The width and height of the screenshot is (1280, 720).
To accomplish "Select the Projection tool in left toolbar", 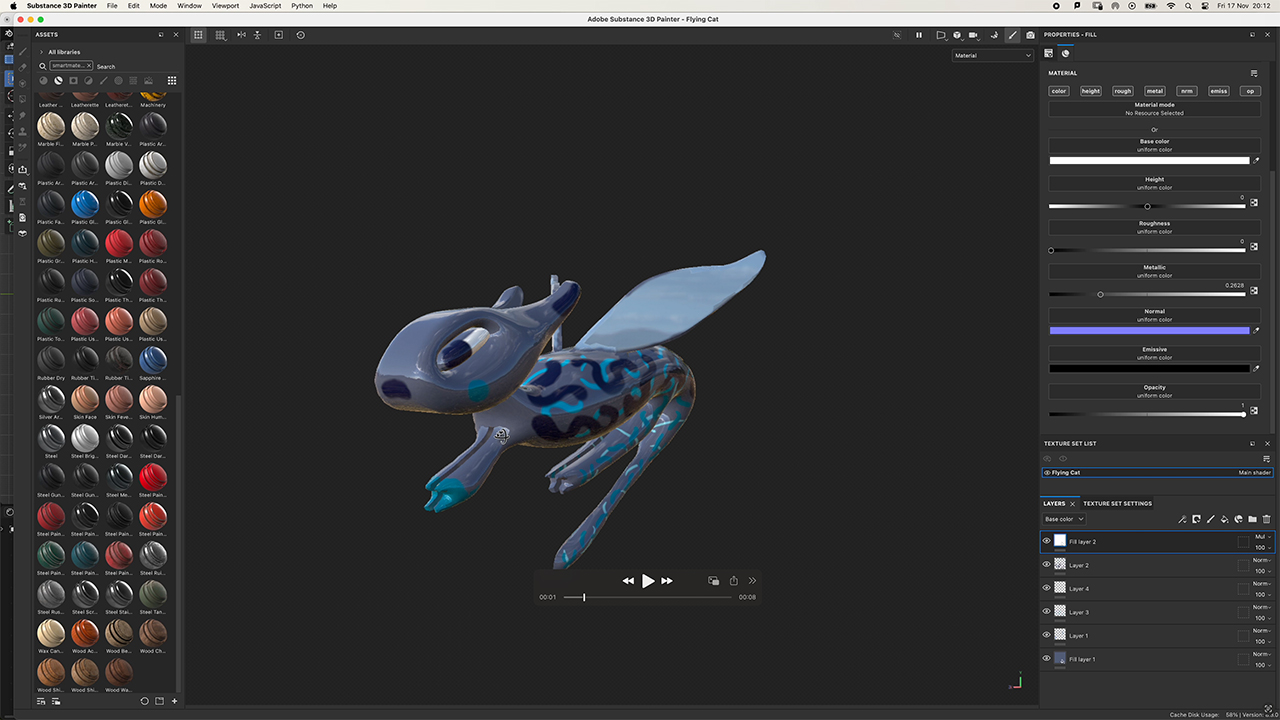I will [22, 83].
